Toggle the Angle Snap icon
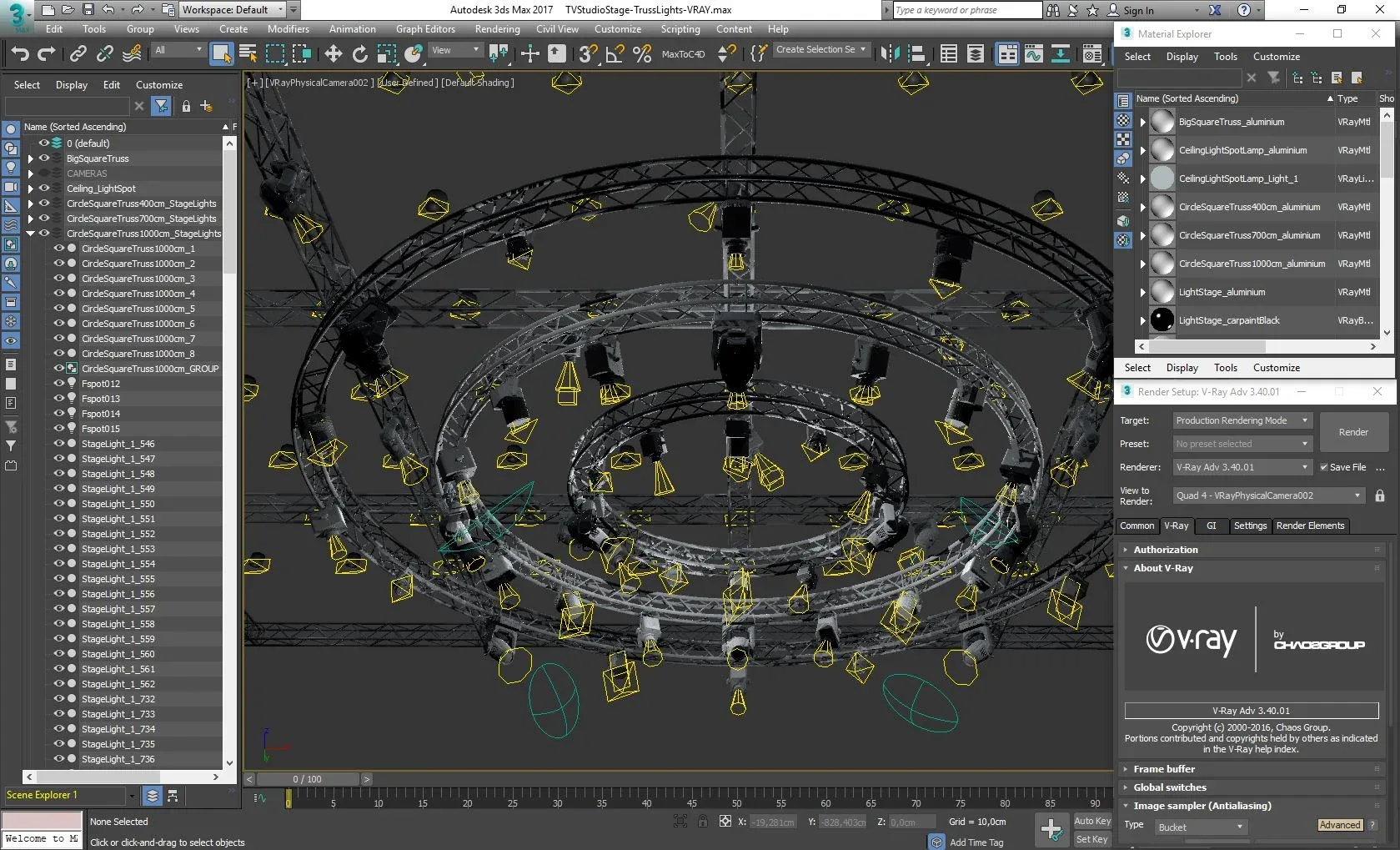This screenshot has height=850, width=1400. pos(615,54)
